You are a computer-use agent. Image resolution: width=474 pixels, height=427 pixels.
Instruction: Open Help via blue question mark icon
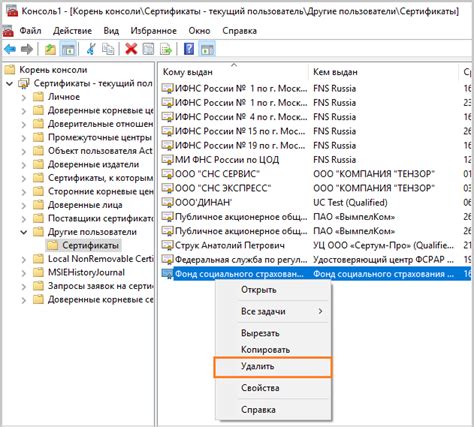coord(189,49)
